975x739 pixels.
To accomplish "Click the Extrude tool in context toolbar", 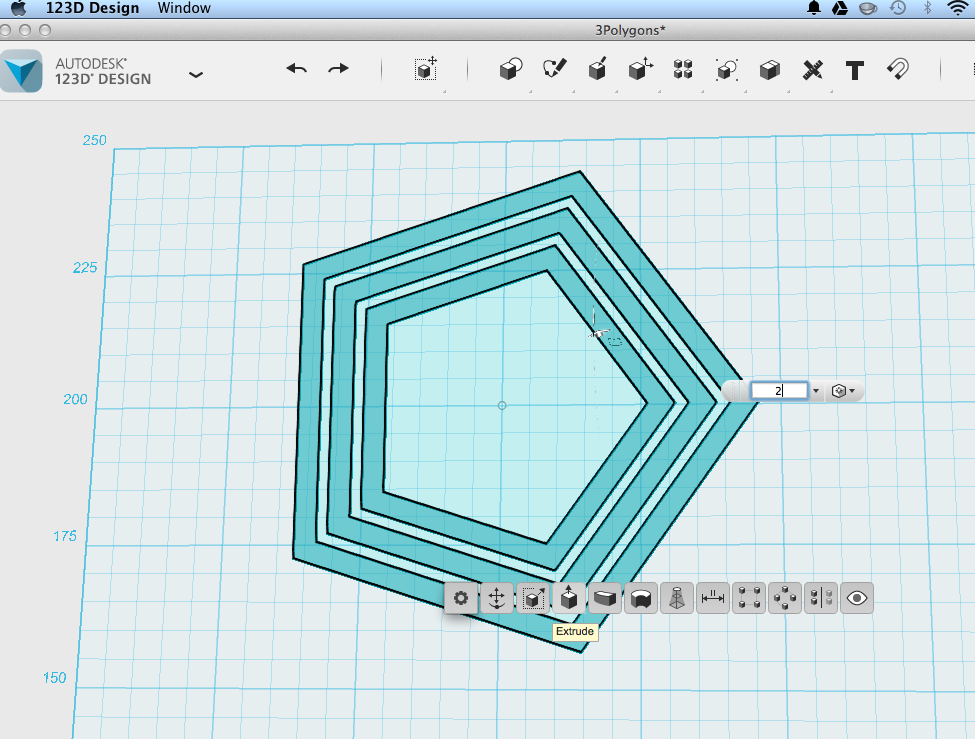I will [568, 598].
